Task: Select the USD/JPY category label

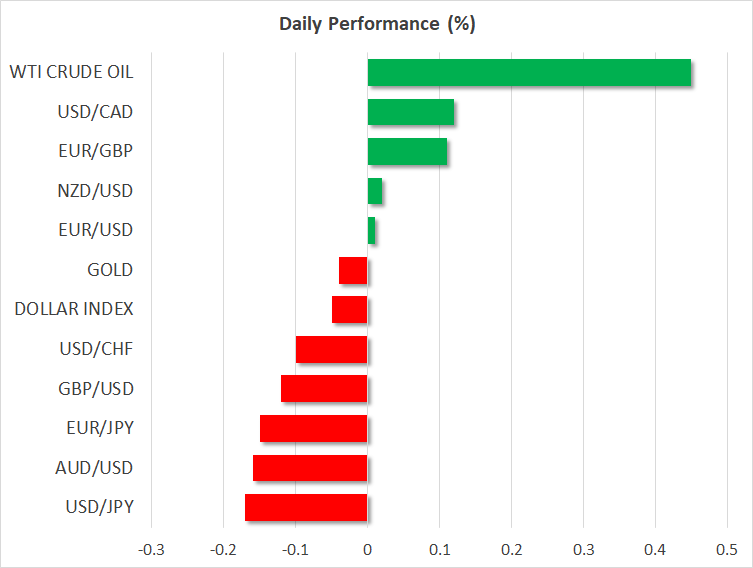Action: click(x=97, y=507)
